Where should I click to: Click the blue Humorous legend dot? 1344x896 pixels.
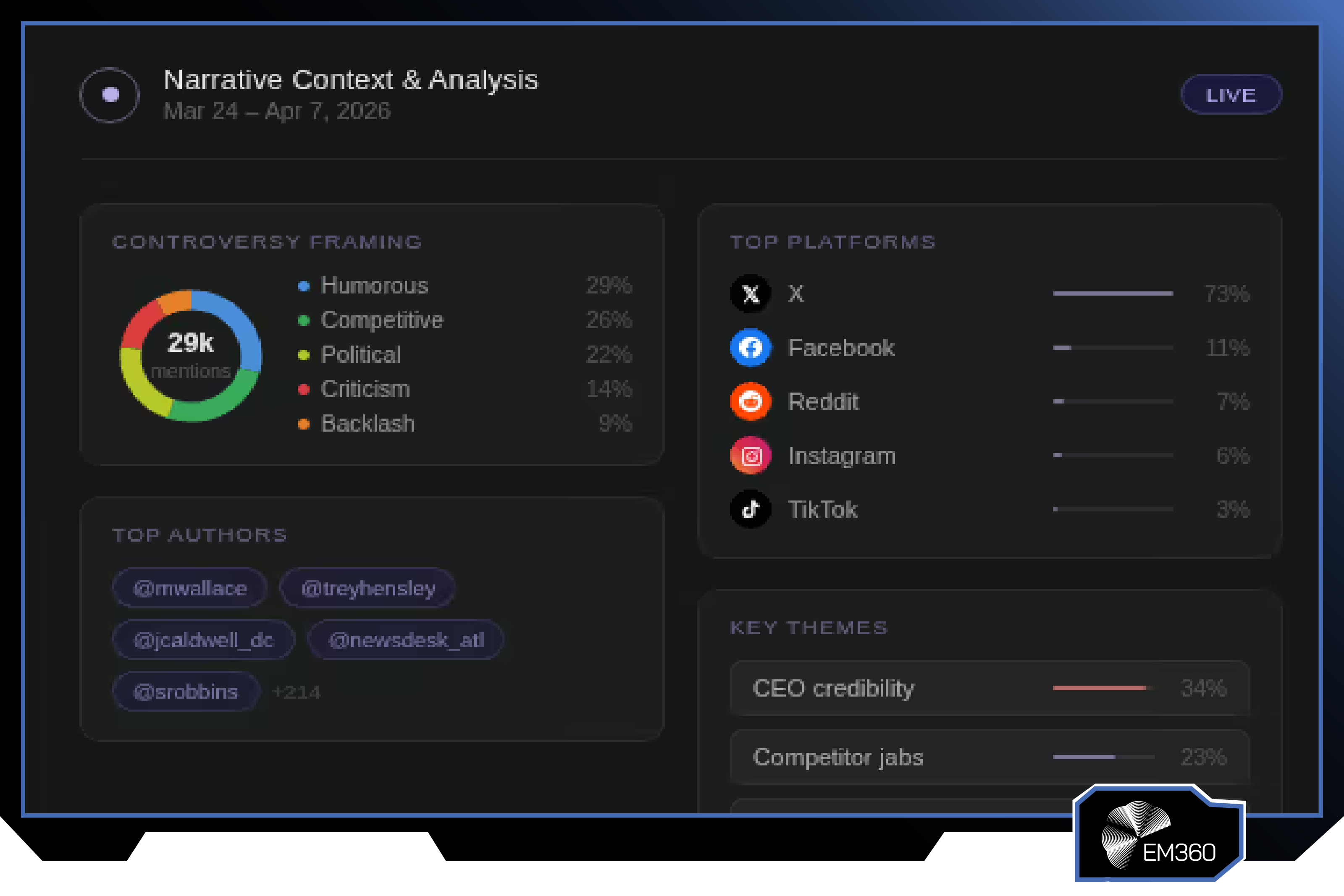point(303,286)
